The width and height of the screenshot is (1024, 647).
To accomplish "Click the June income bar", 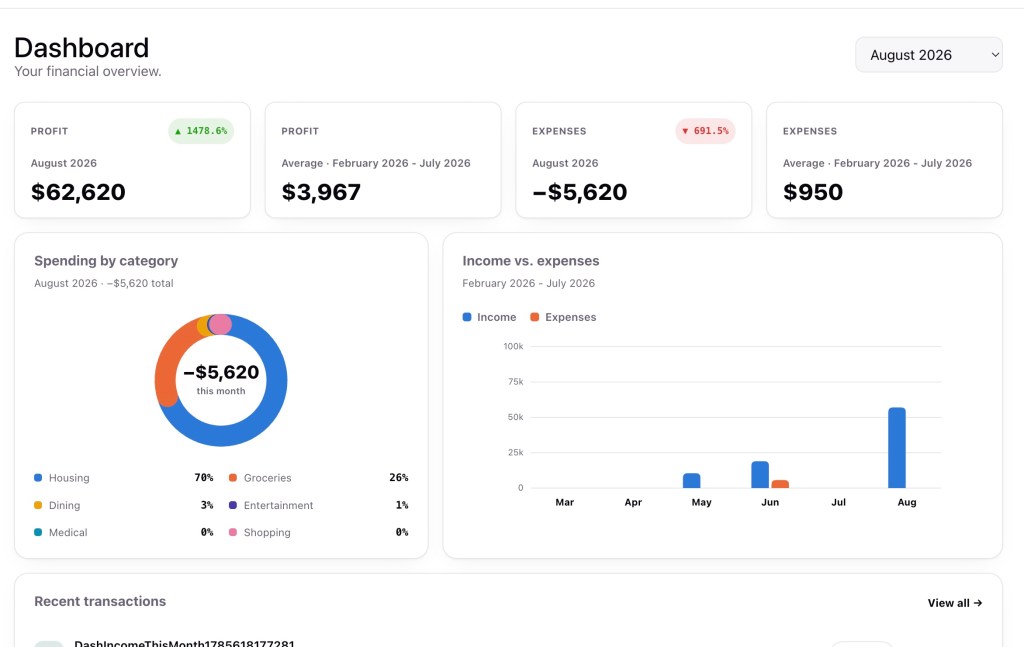I will click(x=760, y=475).
